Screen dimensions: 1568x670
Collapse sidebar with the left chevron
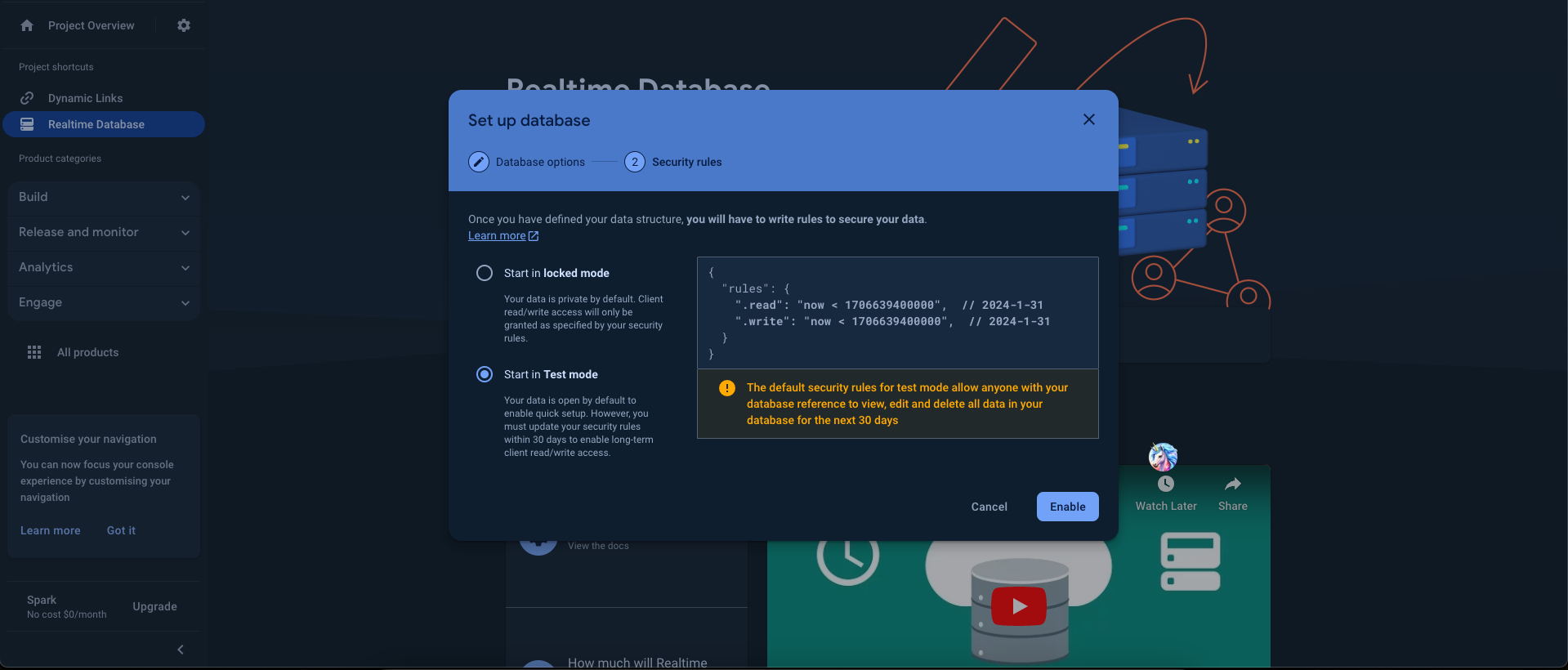[181, 650]
